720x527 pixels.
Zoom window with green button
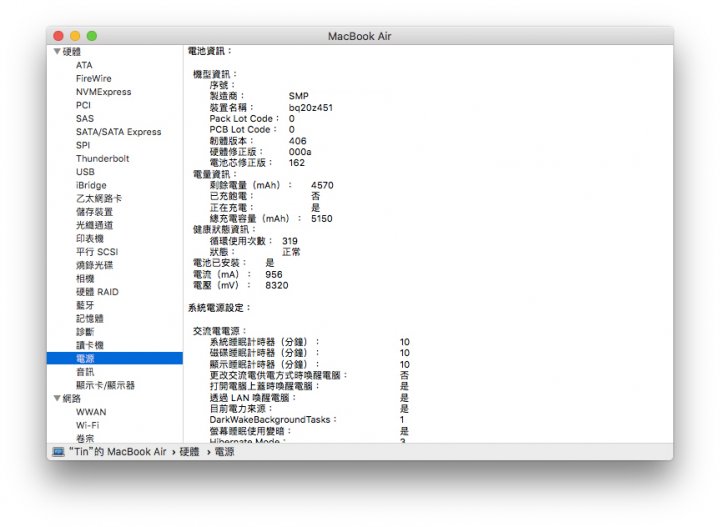pos(92,36)
